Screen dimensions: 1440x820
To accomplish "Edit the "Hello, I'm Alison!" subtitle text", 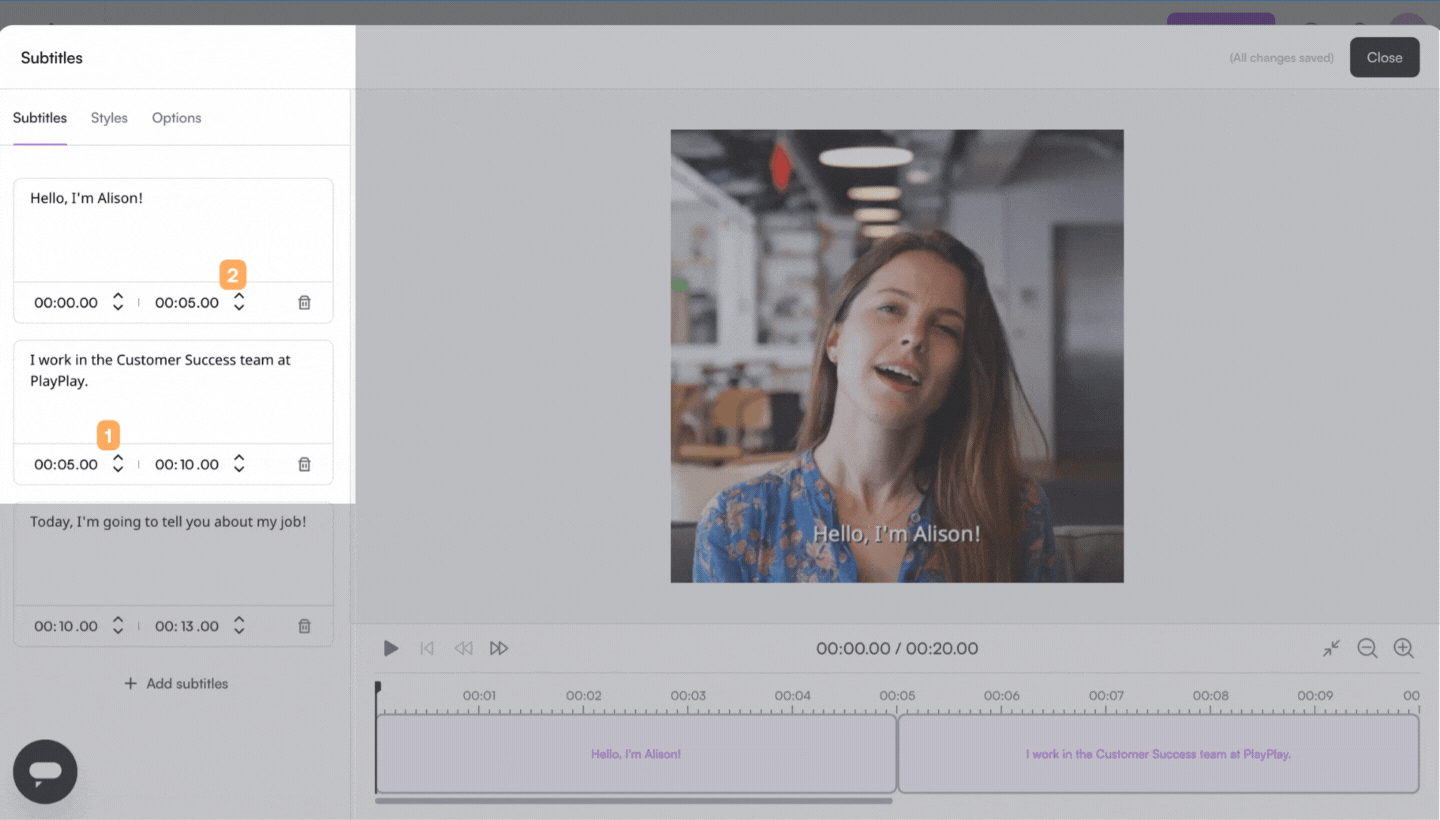I will pos(173,230).
